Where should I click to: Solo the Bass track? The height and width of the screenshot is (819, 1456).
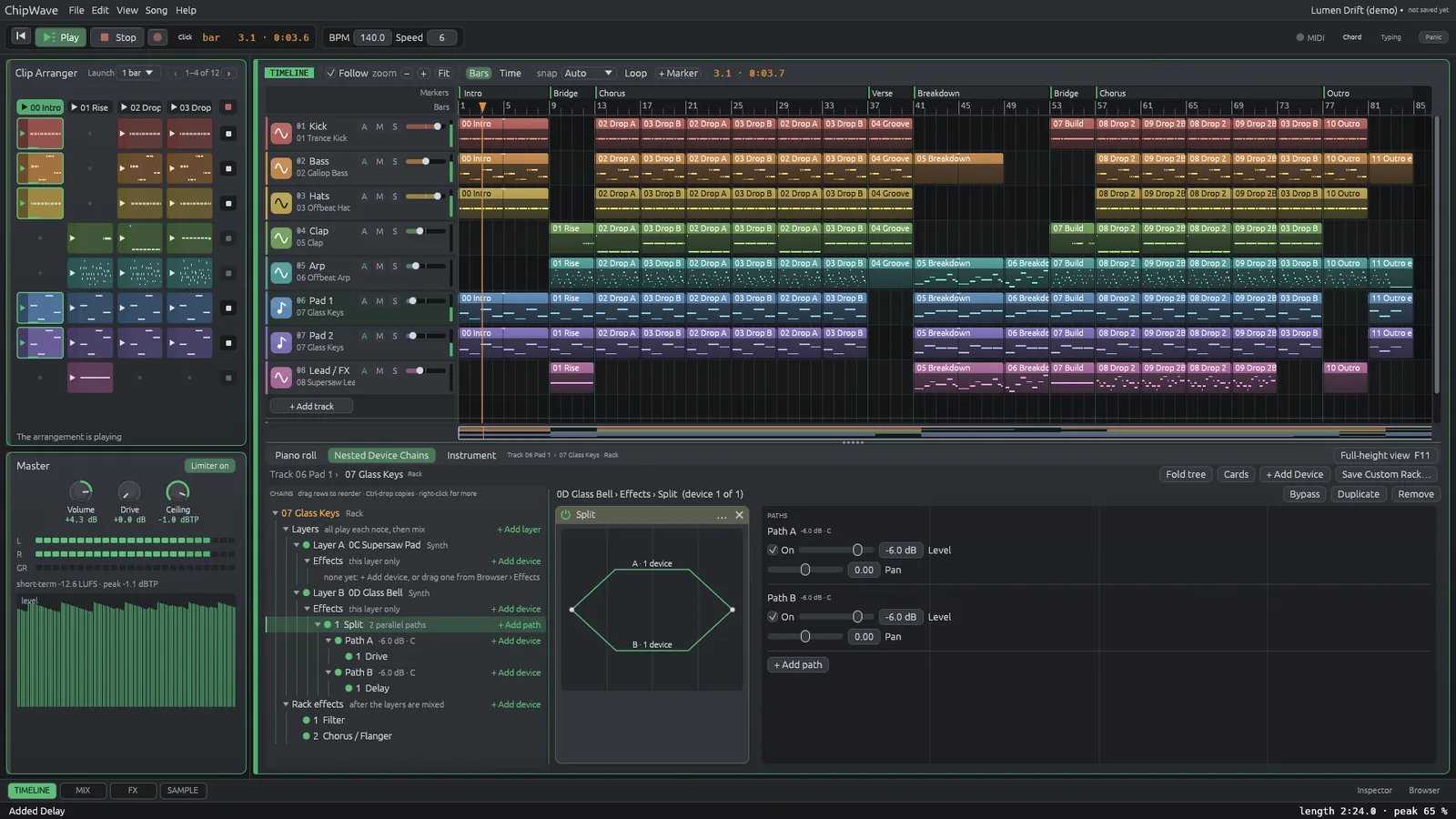point(395,162)
